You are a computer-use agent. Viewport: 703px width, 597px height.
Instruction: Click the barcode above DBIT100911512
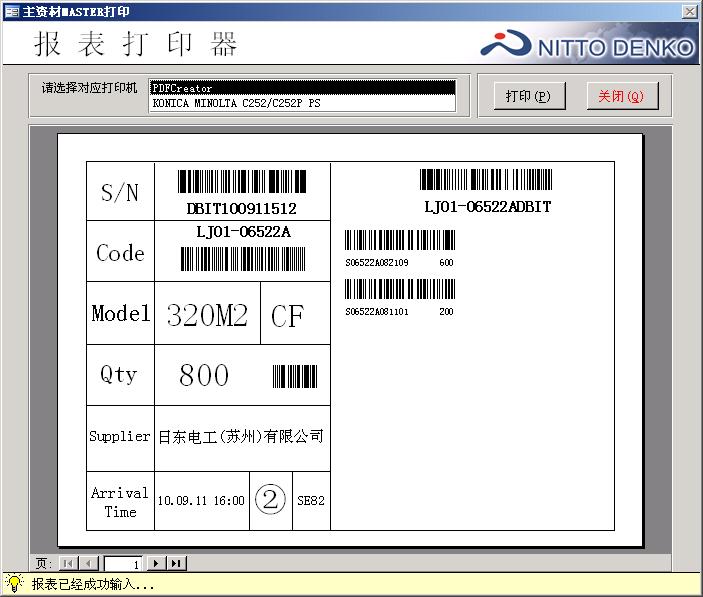(242, 181)
